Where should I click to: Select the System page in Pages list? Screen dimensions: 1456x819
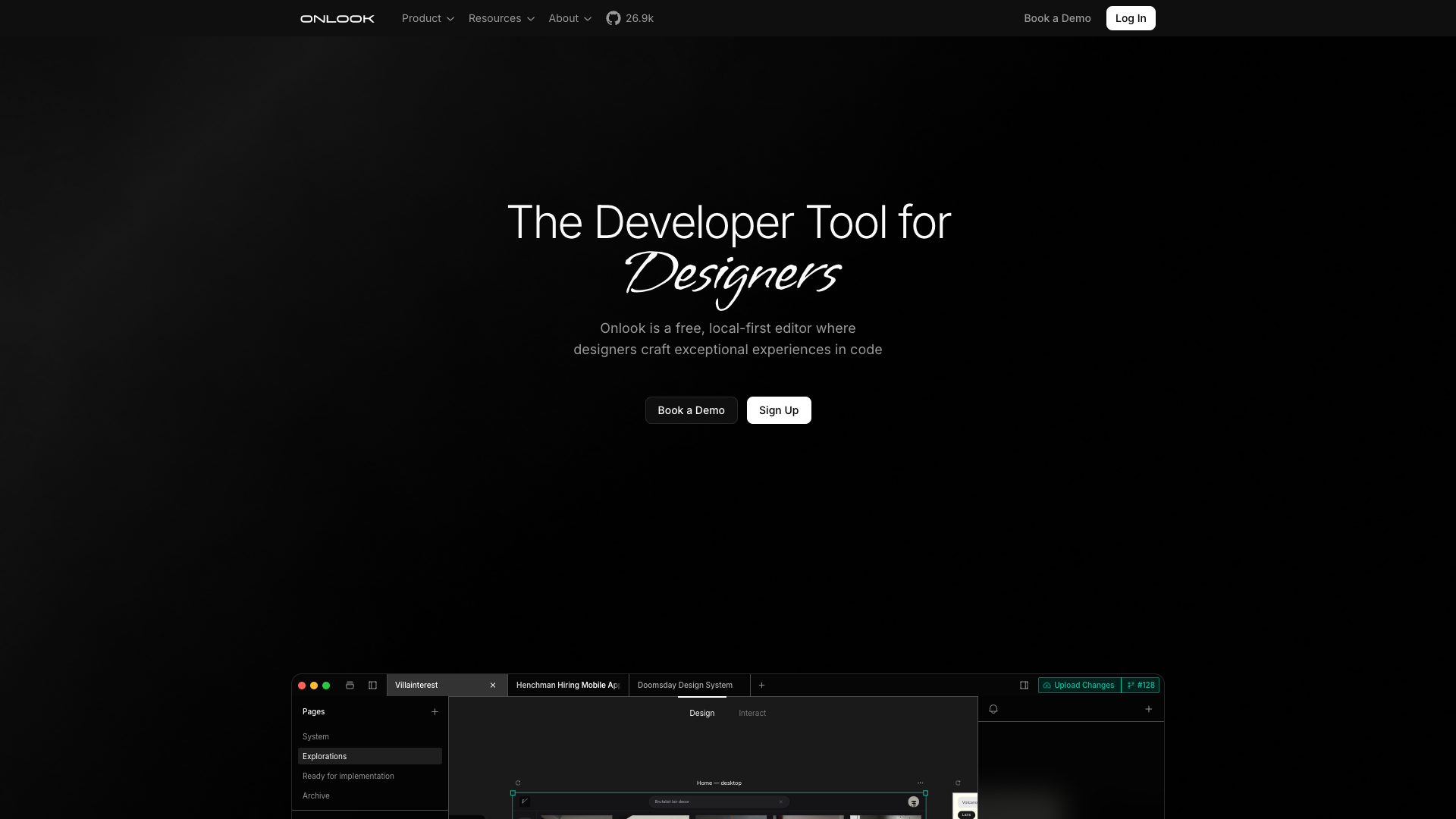pyautogui.click(x=369, y=737)
